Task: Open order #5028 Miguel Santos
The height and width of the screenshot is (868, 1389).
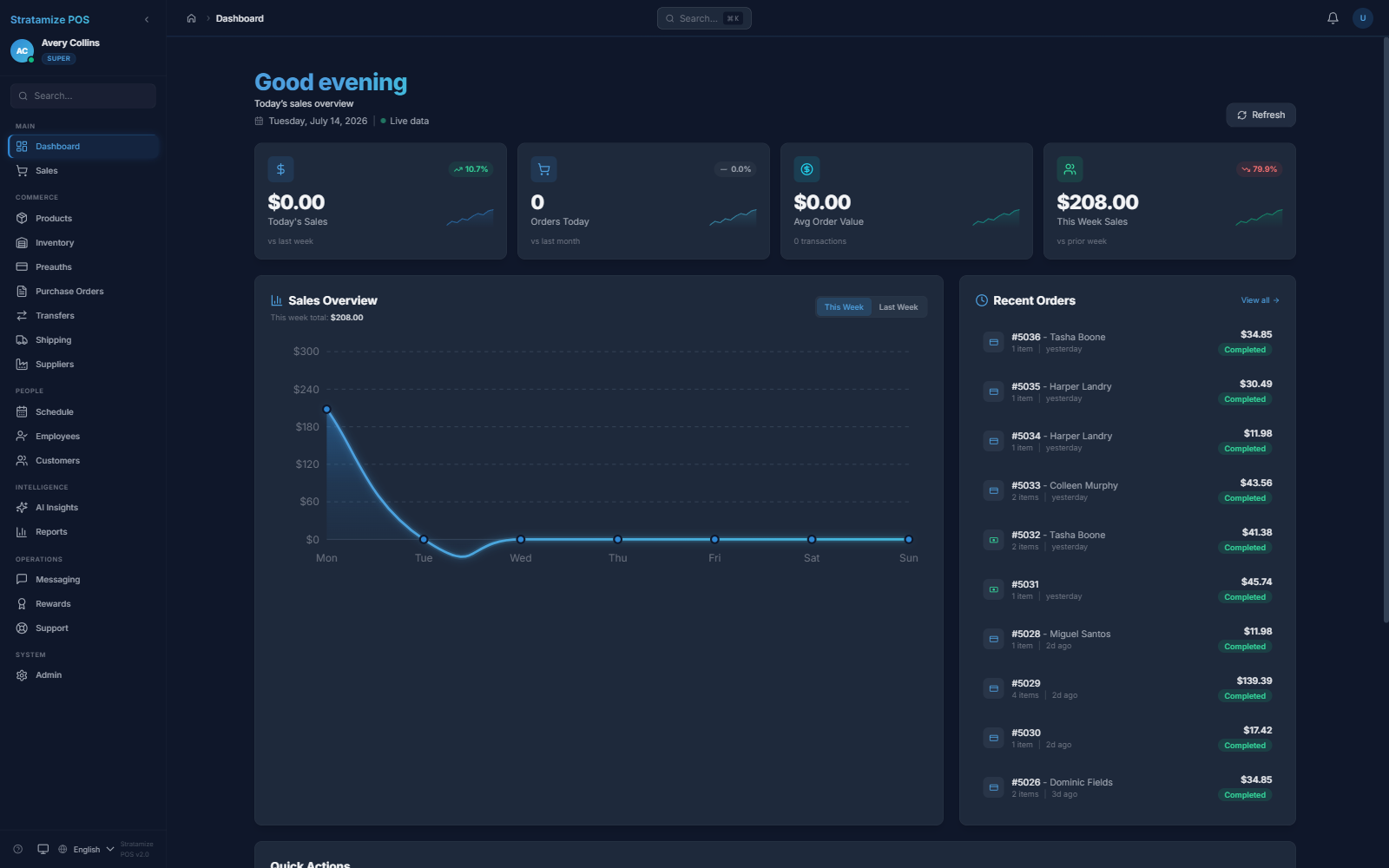Action: 1127,639
